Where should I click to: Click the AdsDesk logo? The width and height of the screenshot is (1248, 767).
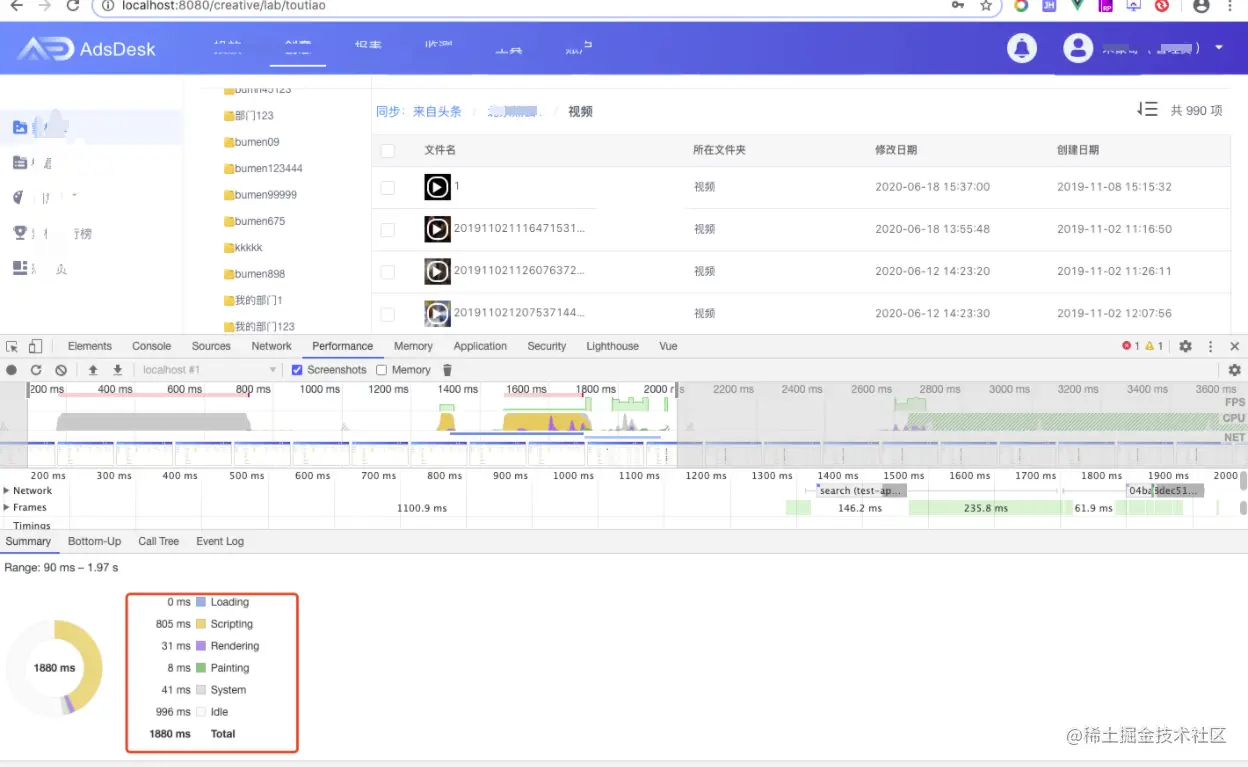[x=87, y=48]
